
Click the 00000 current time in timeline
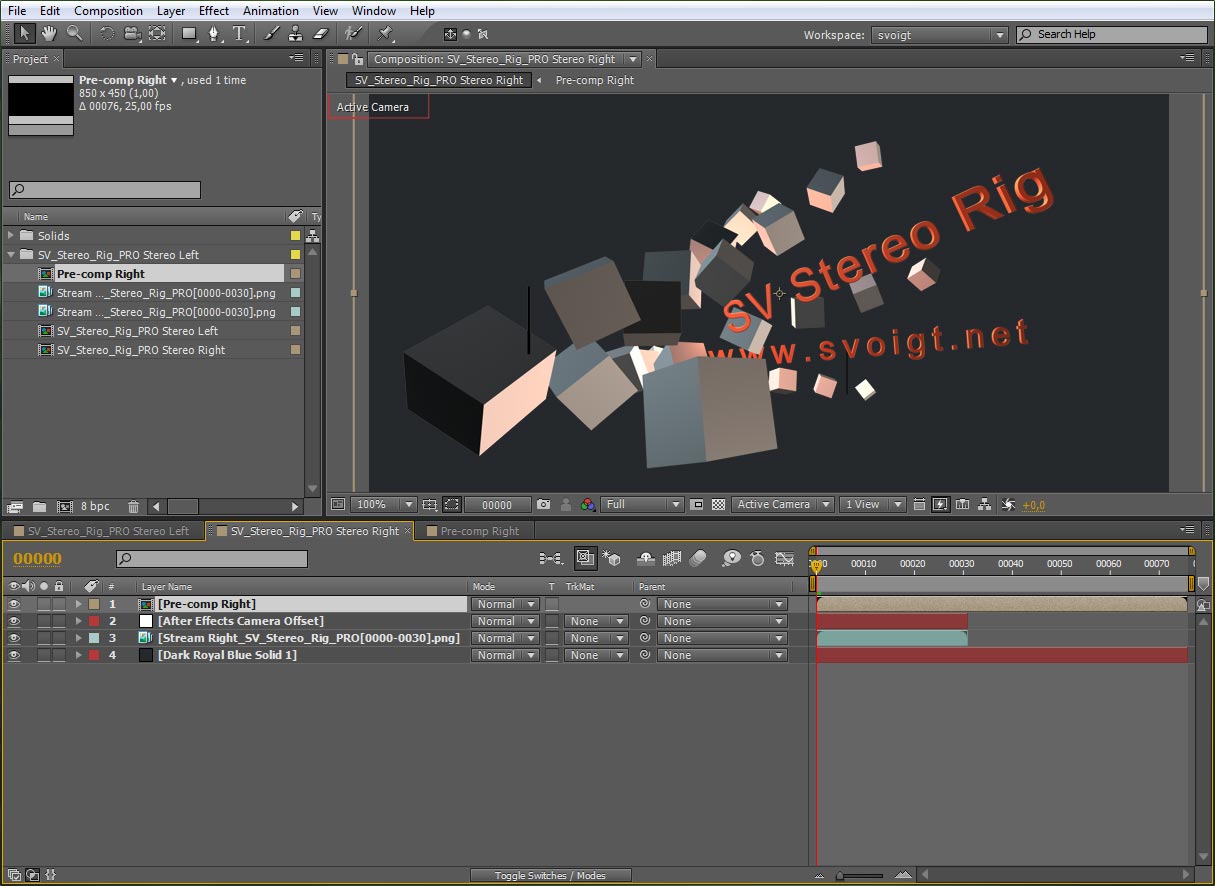click(37, 559)
